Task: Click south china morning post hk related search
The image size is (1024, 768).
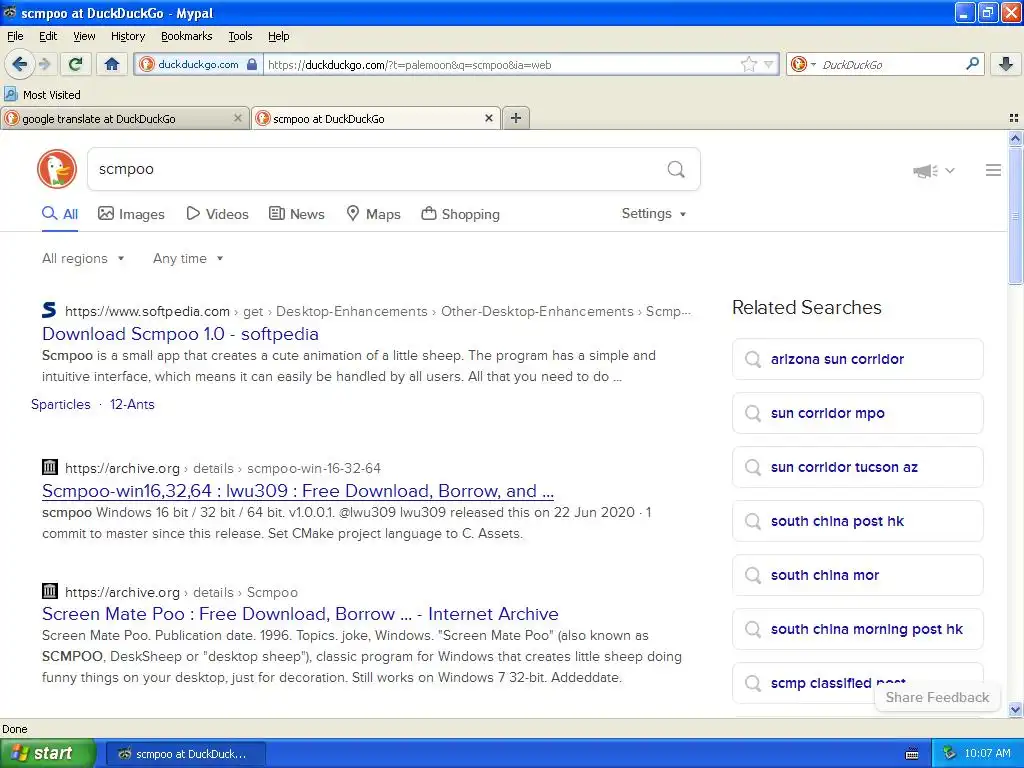Action: (x=857, y=629)
